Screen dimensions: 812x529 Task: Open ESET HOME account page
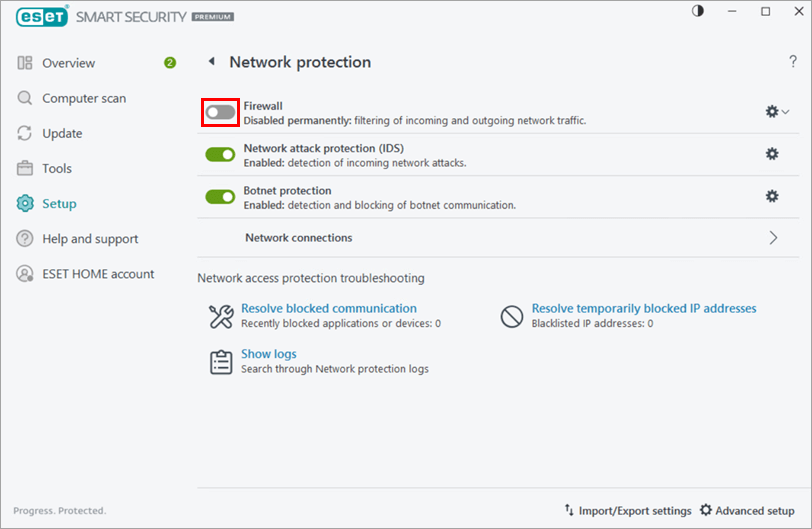[98, 274]
